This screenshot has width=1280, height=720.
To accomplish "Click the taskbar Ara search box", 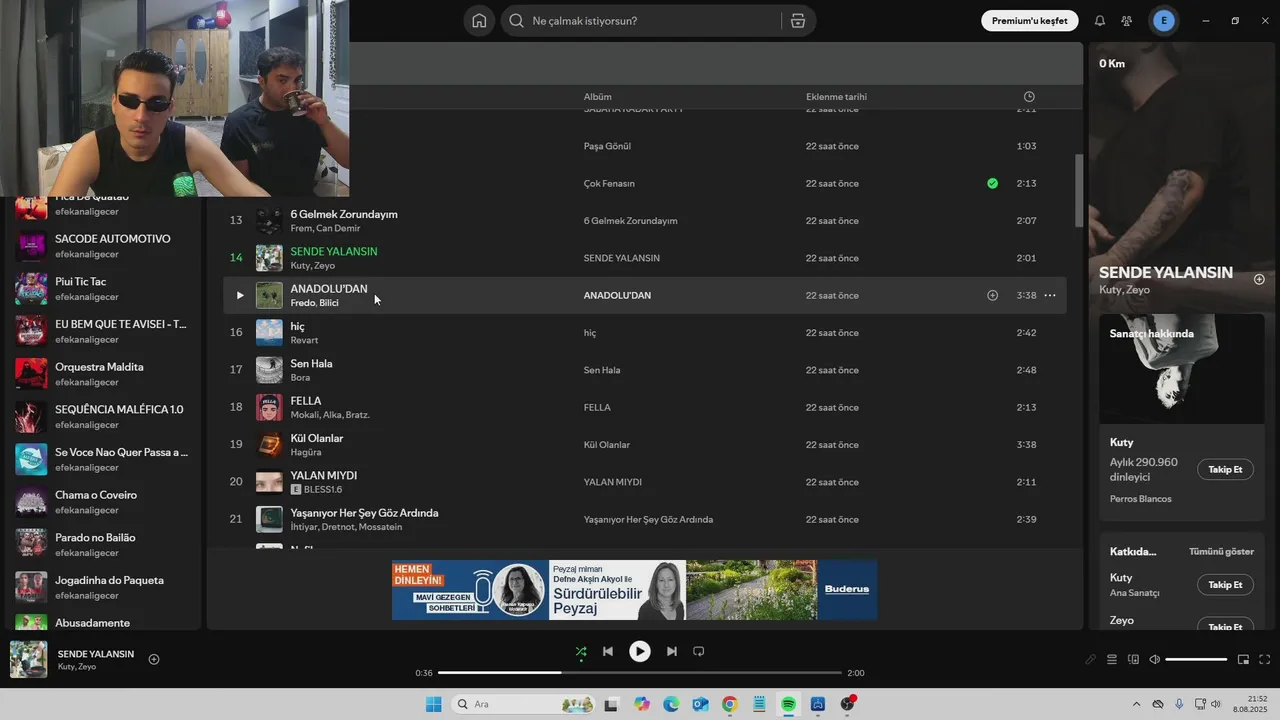I will (521, 704).
